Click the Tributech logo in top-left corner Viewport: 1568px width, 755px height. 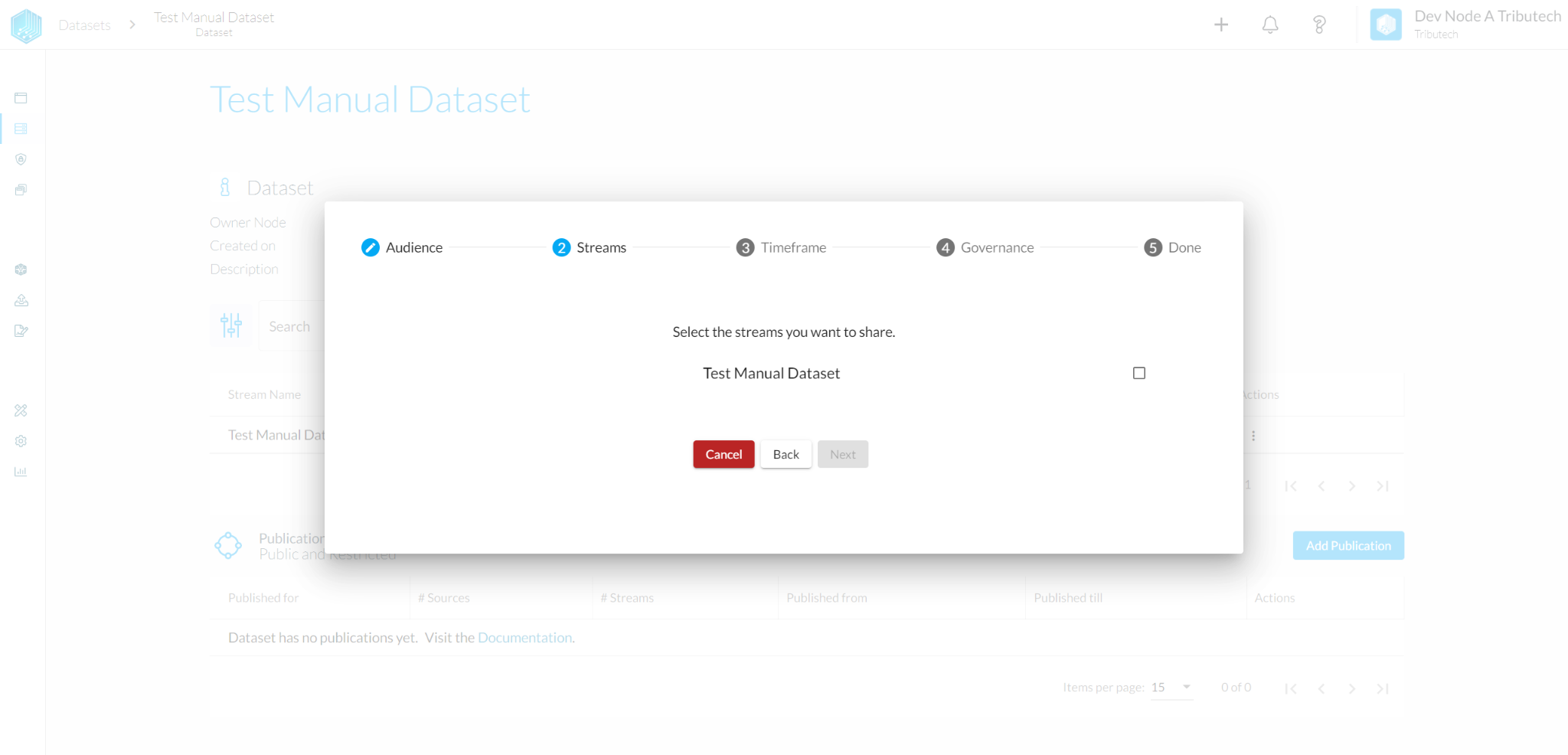click(x=26, y=25)
